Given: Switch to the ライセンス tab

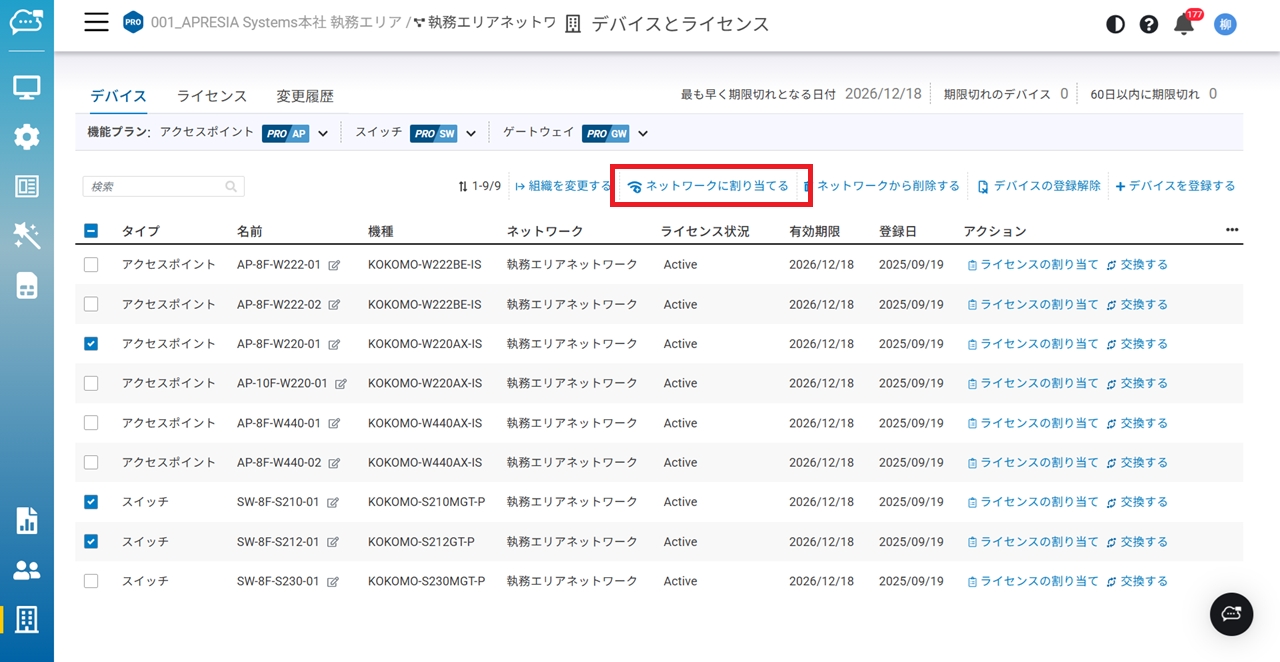Looking at the screenshot, I should coord(212,96).
